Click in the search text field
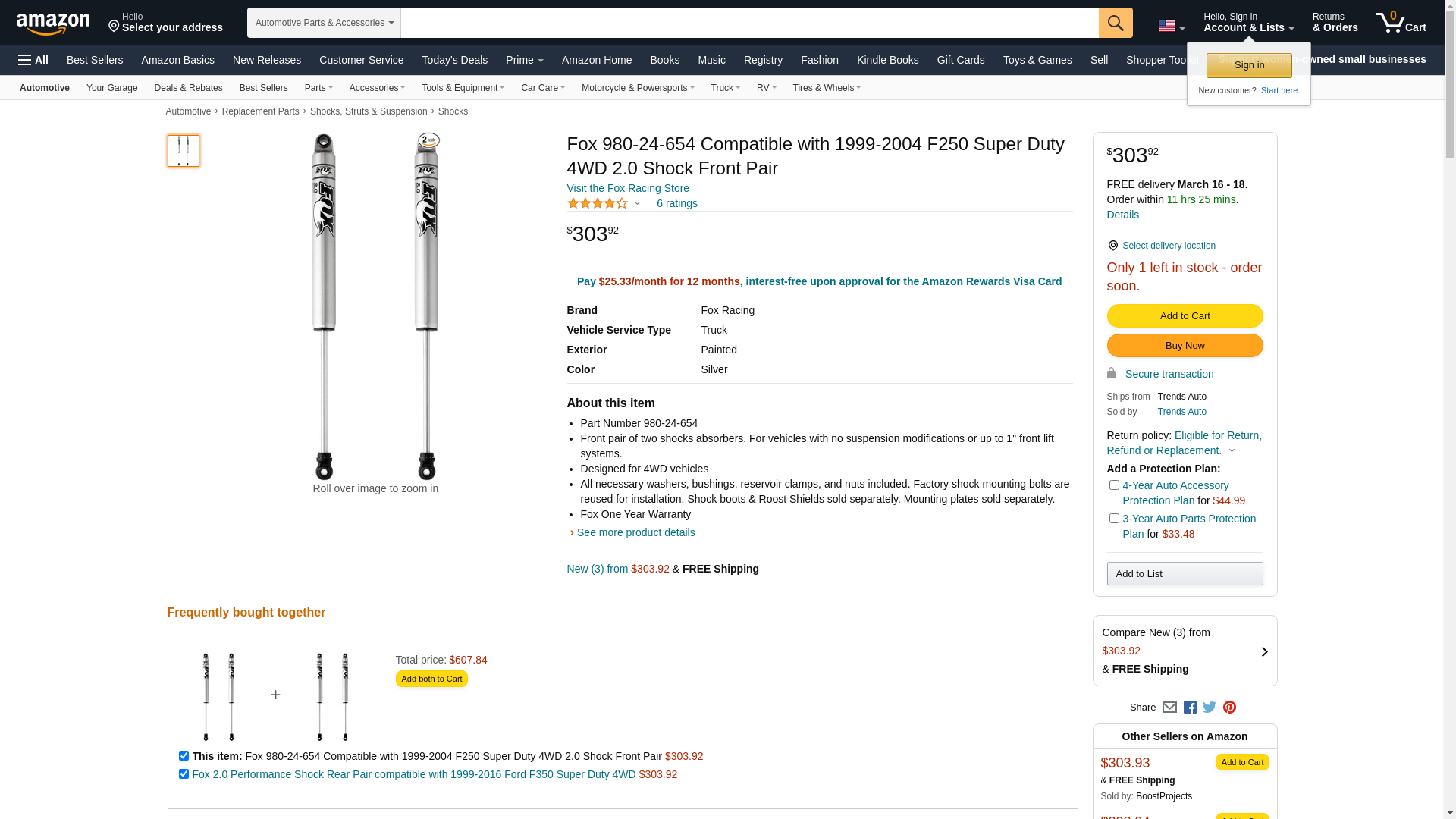 coord(749,23)
